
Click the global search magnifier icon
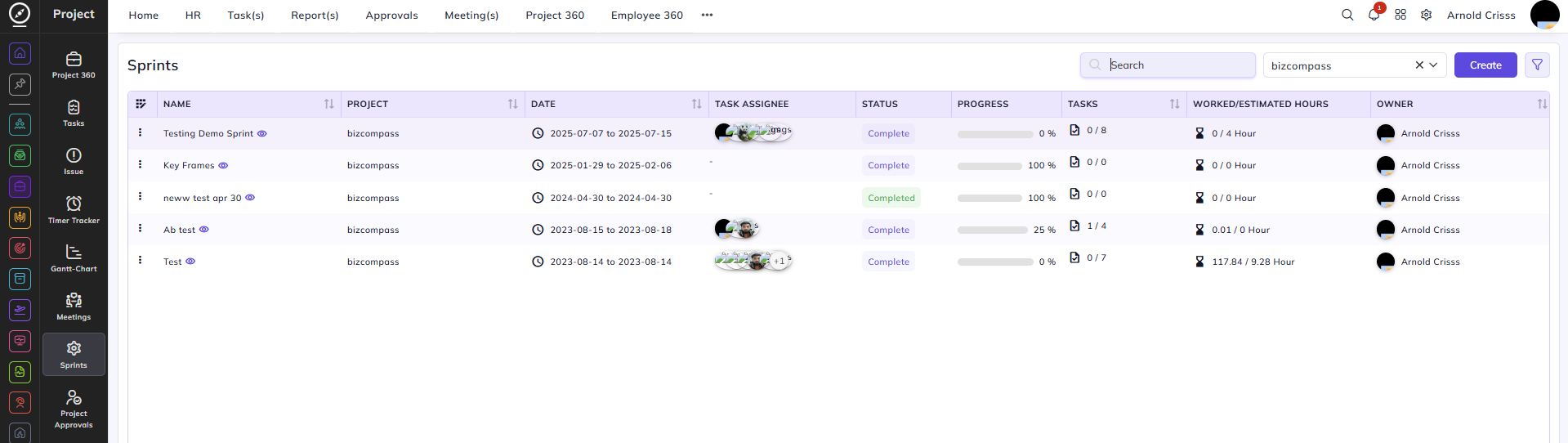pyautogui.click(x=1347, y=15)
